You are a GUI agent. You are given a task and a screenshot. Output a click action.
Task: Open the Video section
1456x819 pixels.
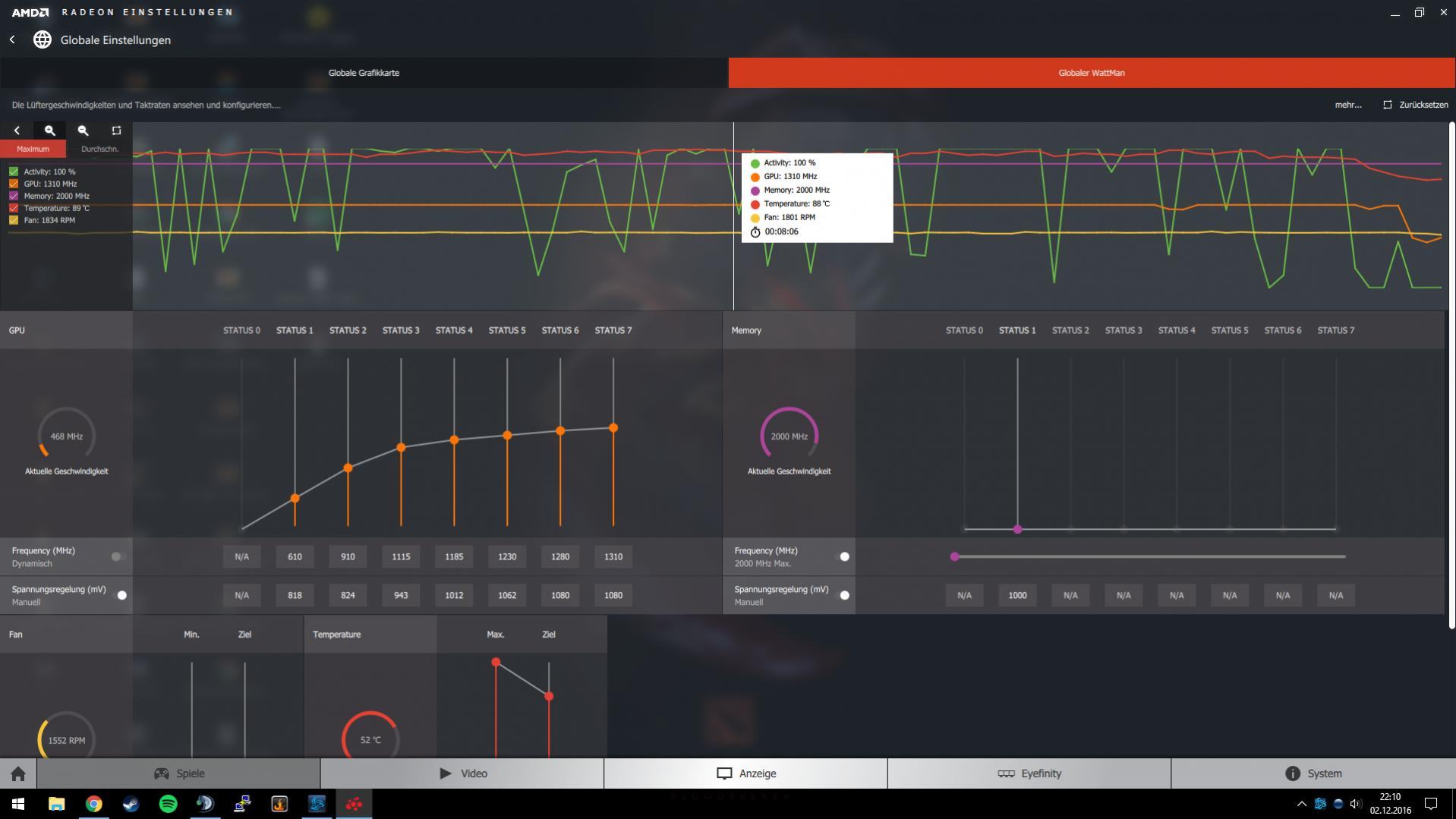point(462,773)
